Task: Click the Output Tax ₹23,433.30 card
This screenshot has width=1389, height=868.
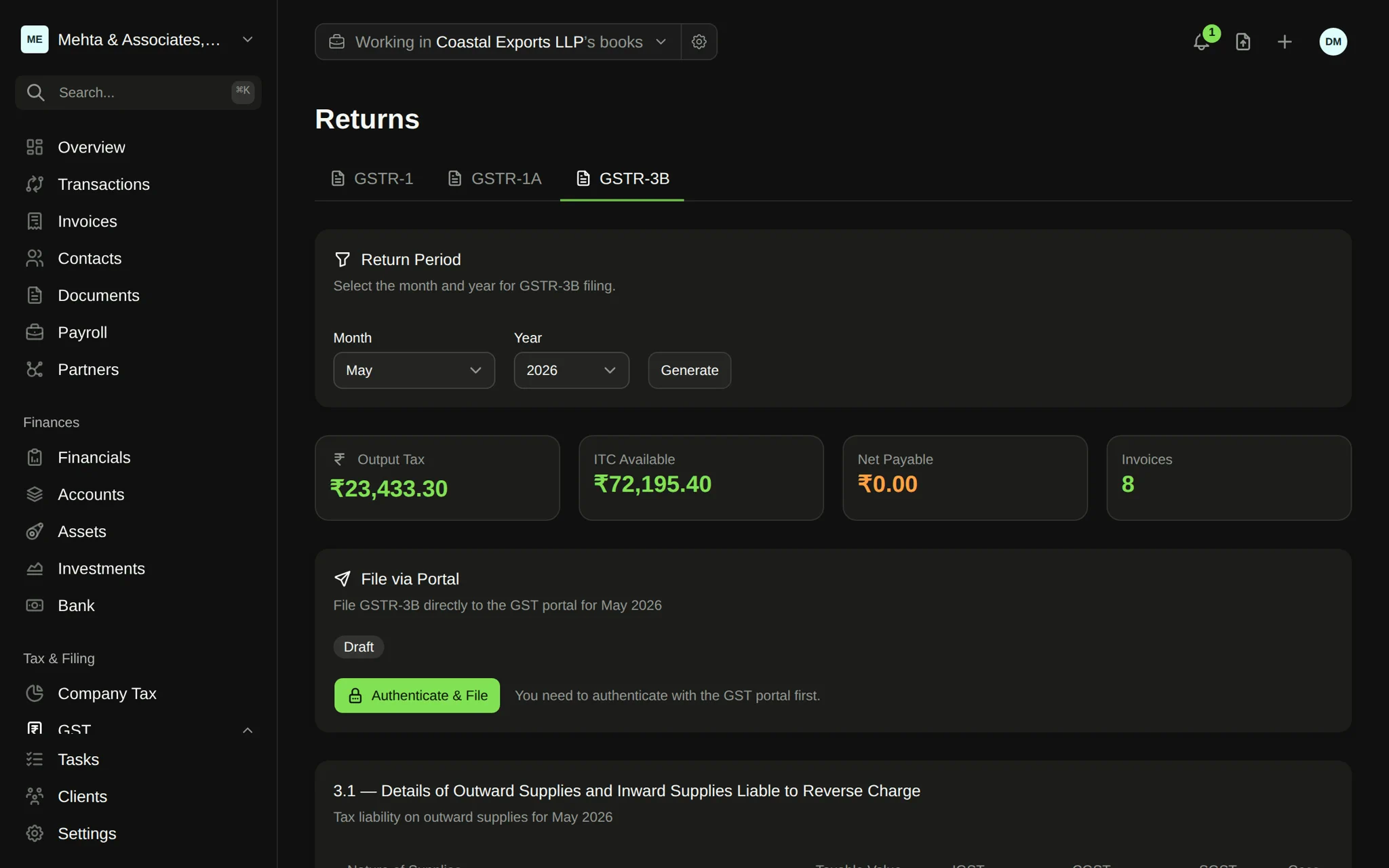Action: tap(437, 478)
